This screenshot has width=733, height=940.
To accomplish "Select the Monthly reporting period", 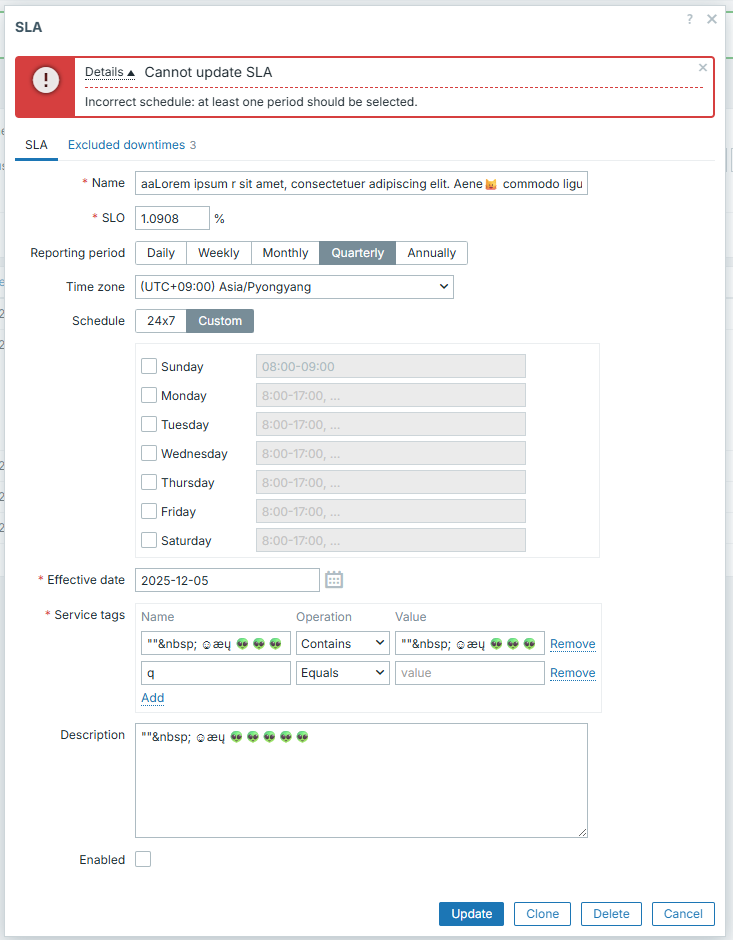I will (285, 253).
